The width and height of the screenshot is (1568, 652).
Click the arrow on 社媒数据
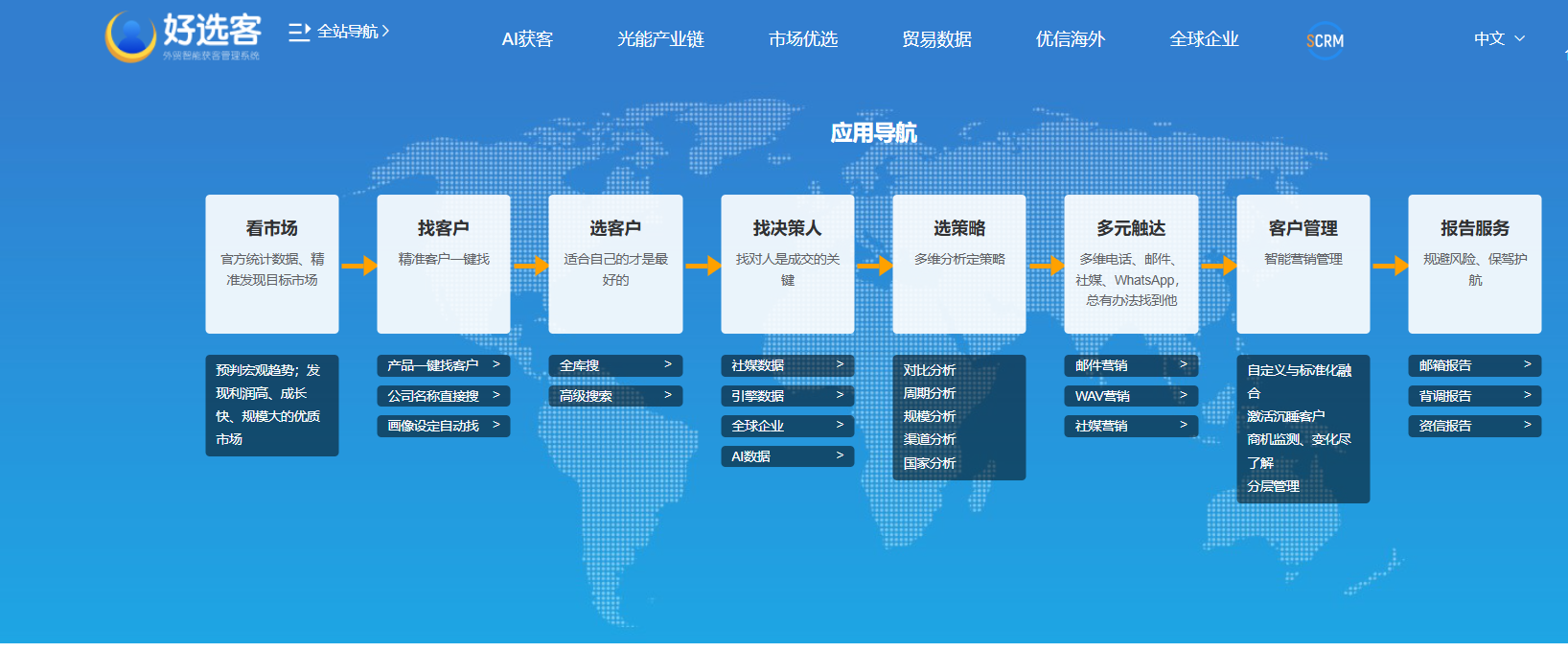[840, 364]
